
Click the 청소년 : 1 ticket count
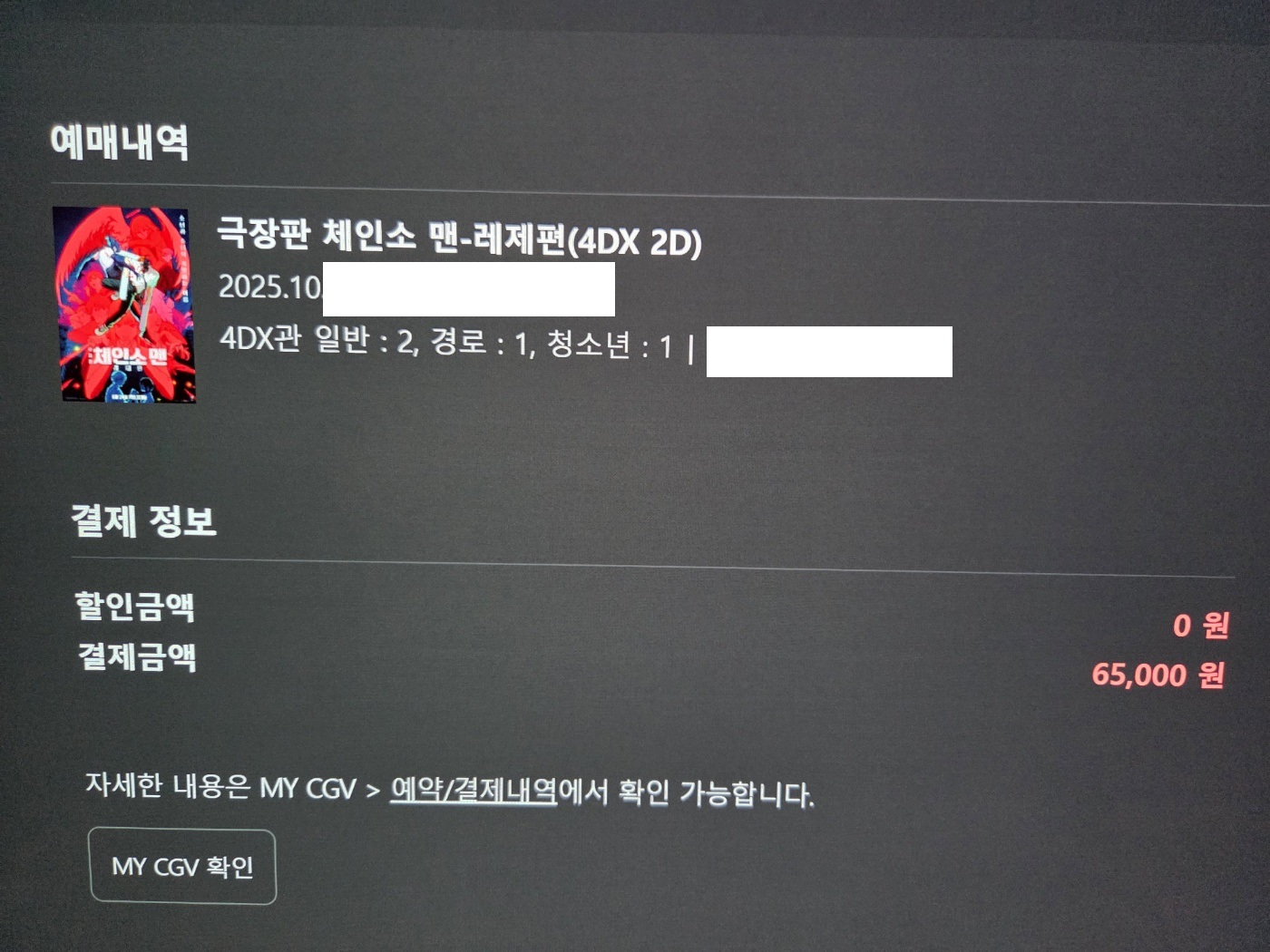pos(610,345)
